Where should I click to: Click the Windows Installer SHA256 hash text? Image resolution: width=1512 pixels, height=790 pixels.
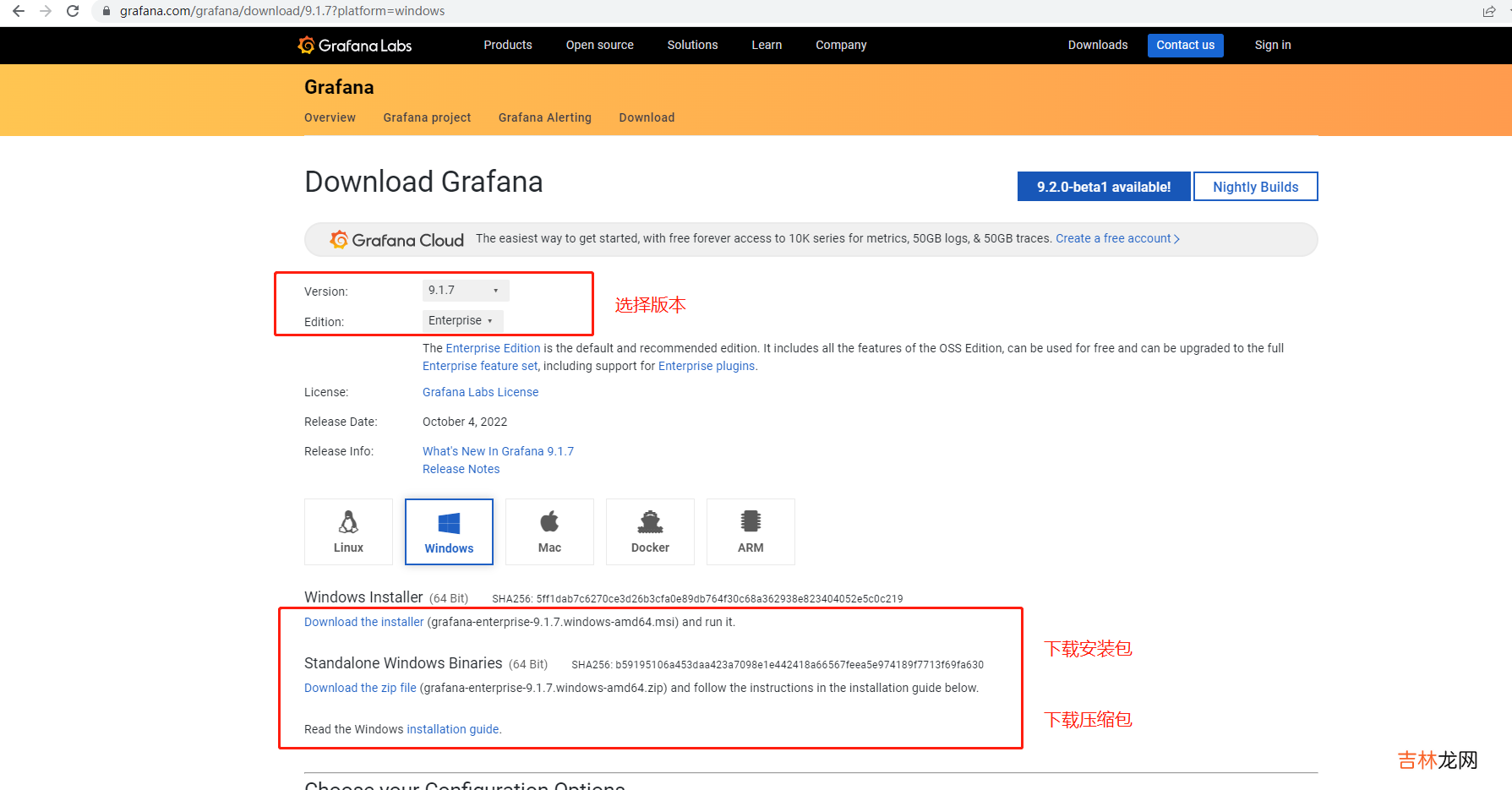tap(697, 599)
